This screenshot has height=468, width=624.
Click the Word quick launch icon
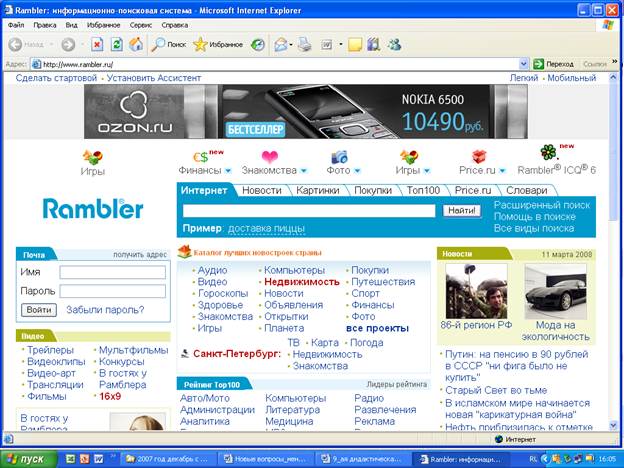98,459
